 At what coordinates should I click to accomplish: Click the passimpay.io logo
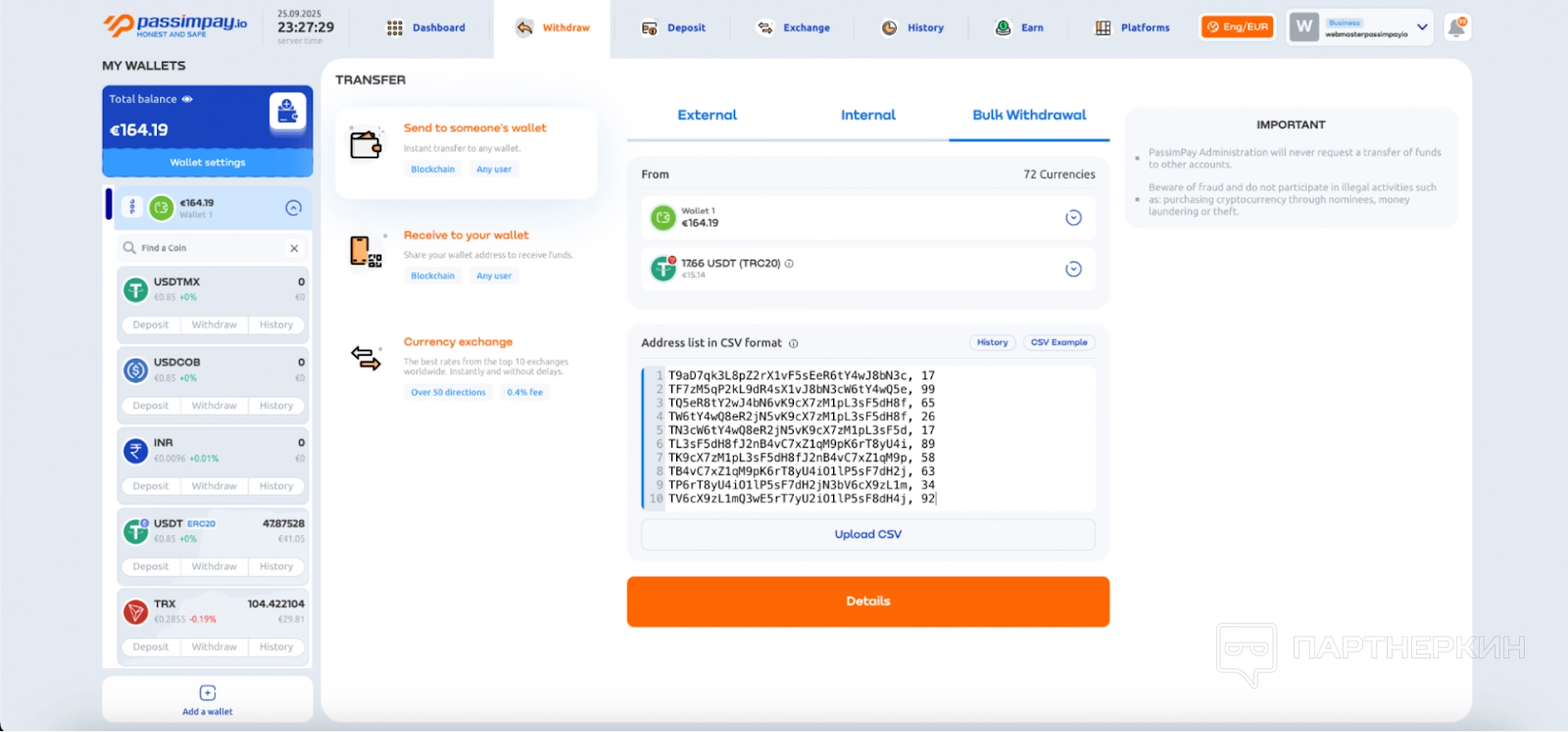[175, 25]
